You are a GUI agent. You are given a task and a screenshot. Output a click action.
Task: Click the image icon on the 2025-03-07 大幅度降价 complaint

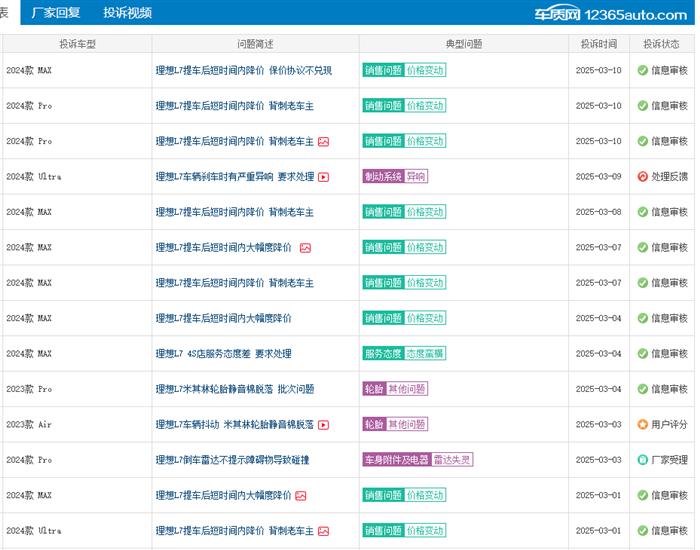tap(305, 248)
